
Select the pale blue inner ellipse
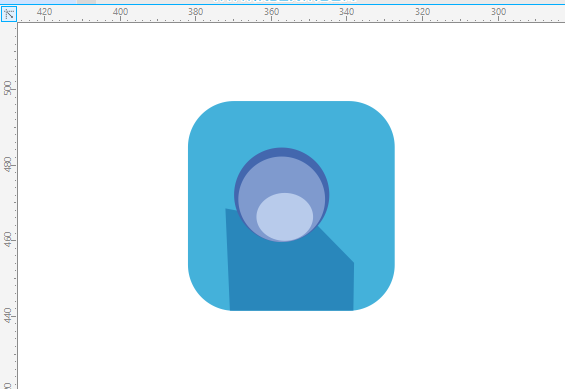tap(285, 217)
